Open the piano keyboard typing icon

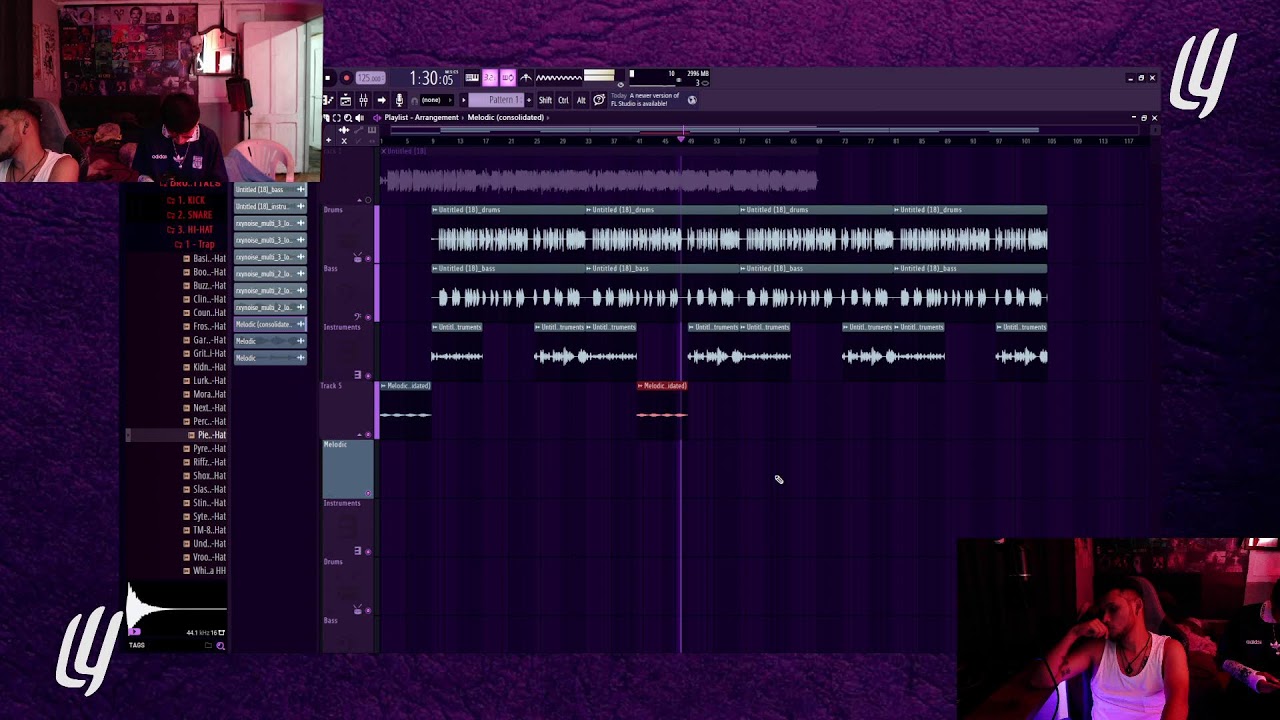tap(472, 78)
